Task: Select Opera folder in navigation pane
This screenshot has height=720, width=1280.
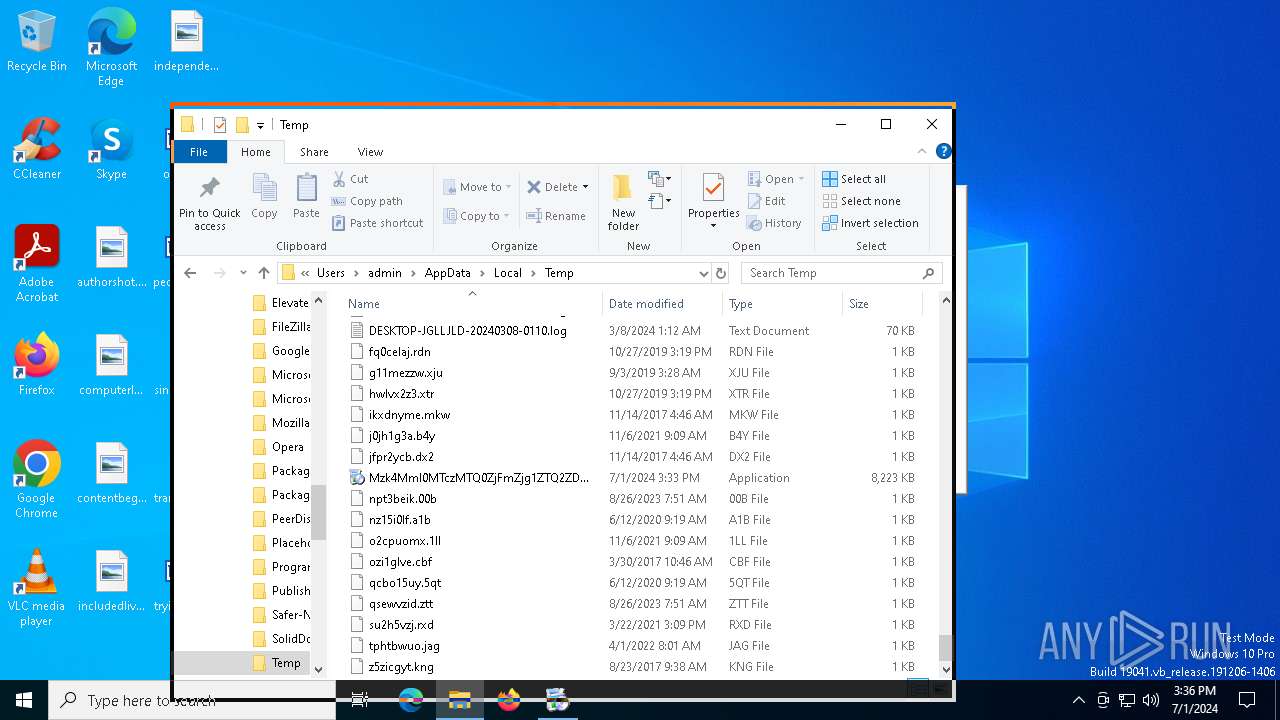Action: click(x=287, y=447)
